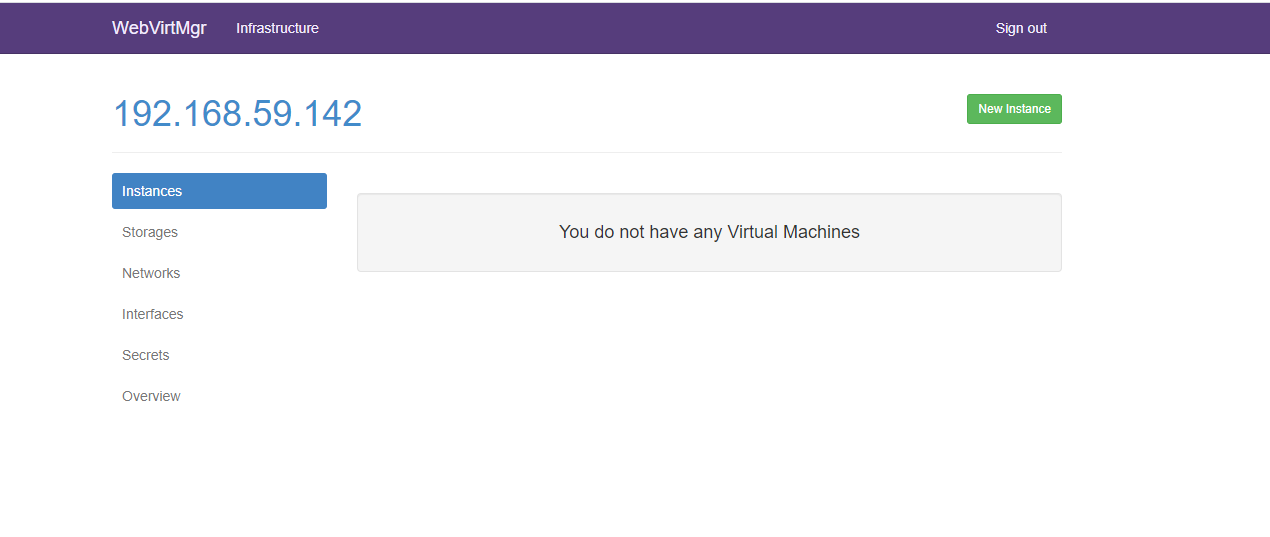Click the 'You do not have any Virtual Machines' panel
Screen dimensions: 1270x537
(x=709, y=232)
